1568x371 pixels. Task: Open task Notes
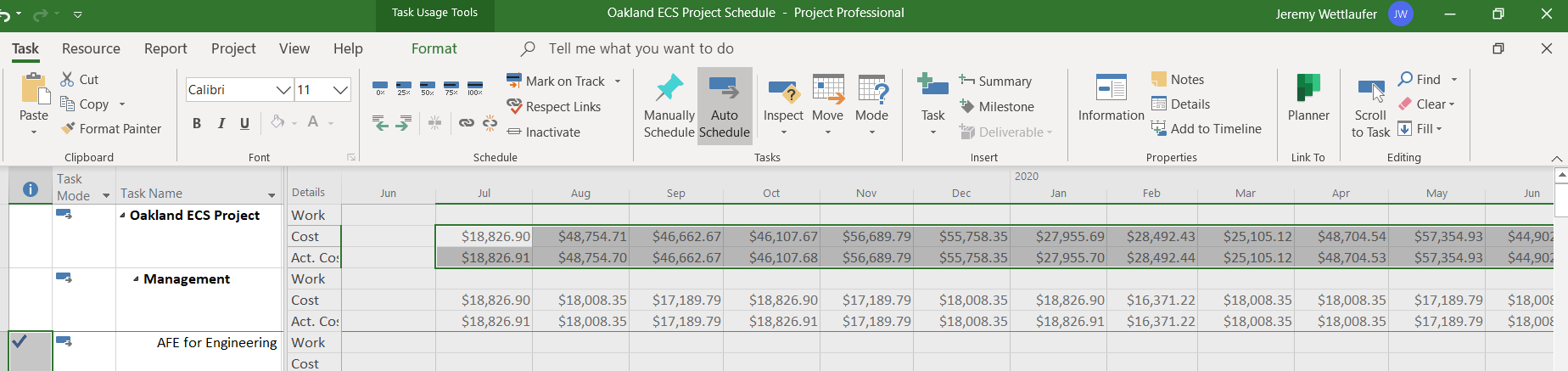click(x=1178, y=79)
